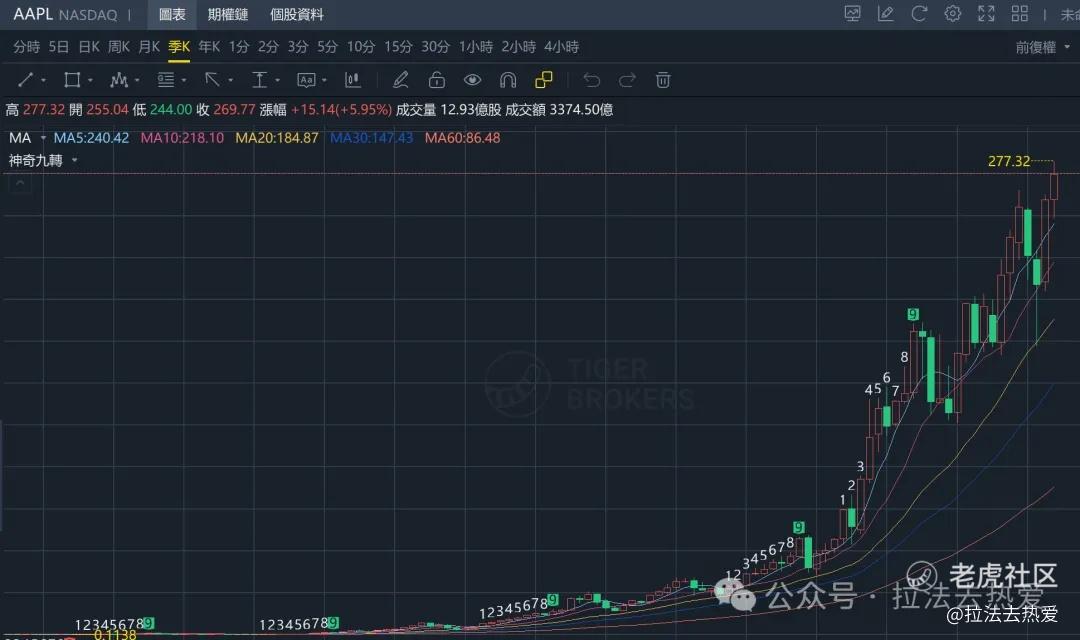Open the 前復權 adjustment dropdown
This screenshot has height=640, width=1080.
tap(1042, 47)
